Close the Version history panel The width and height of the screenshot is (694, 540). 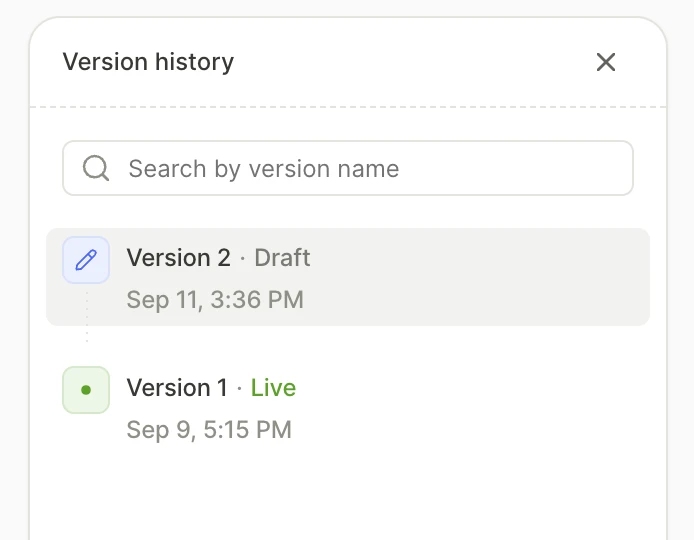point(605,62)
